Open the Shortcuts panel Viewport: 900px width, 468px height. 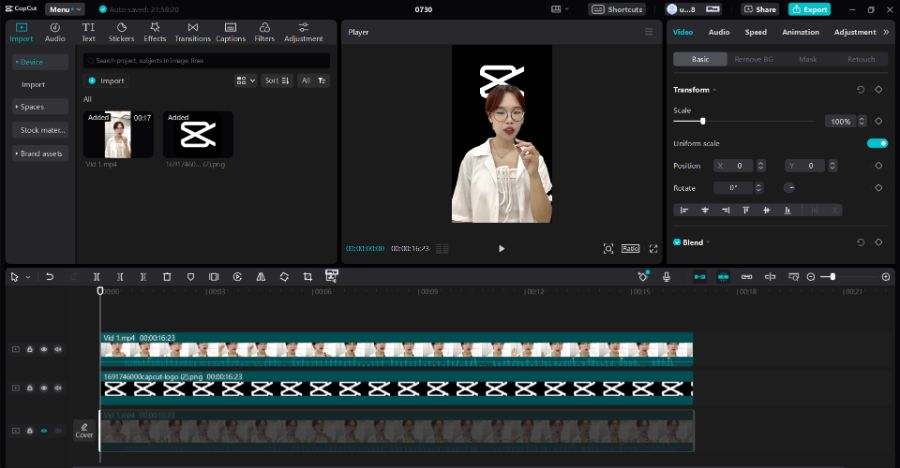[618, 9]
